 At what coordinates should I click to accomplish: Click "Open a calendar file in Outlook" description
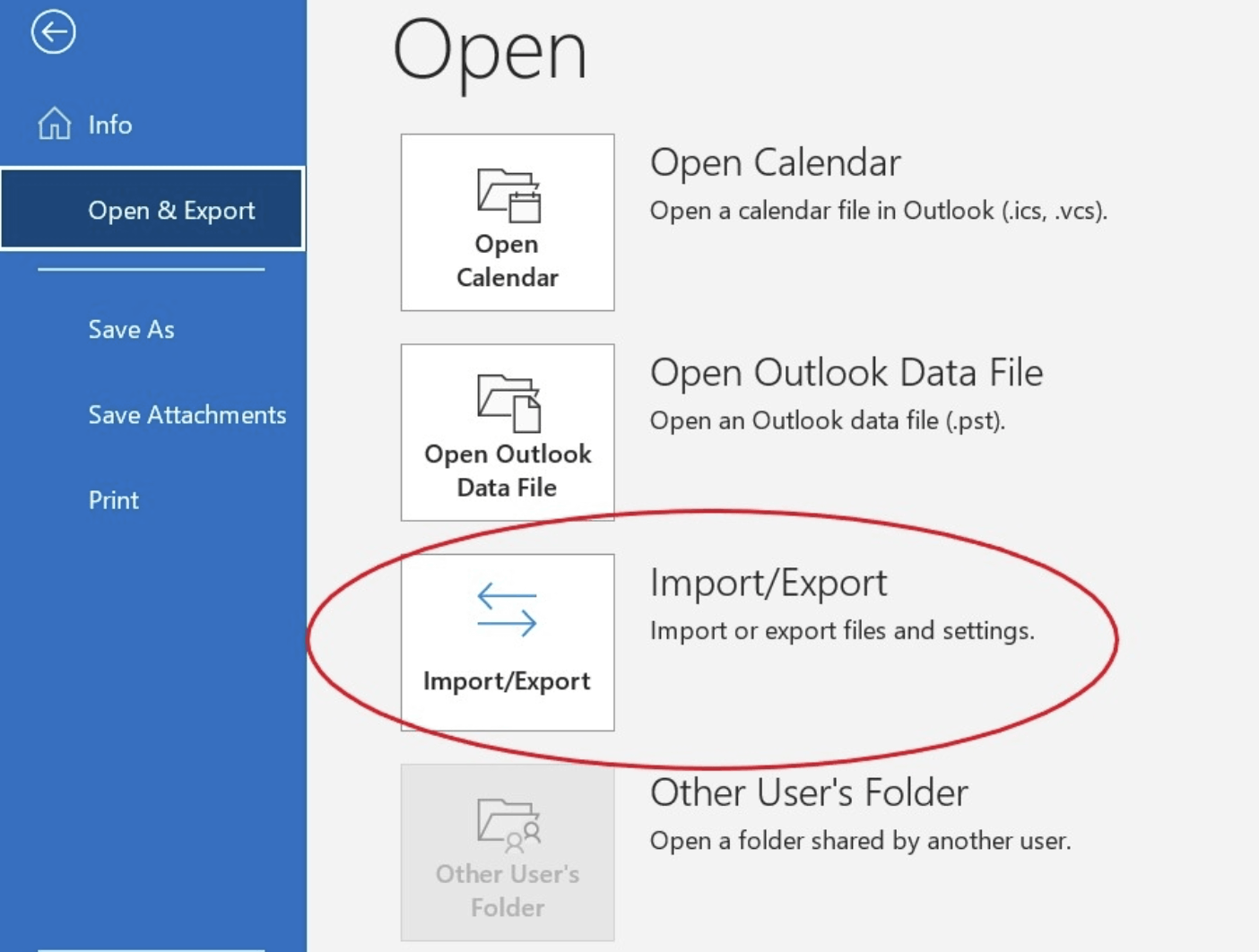point(879,211)
